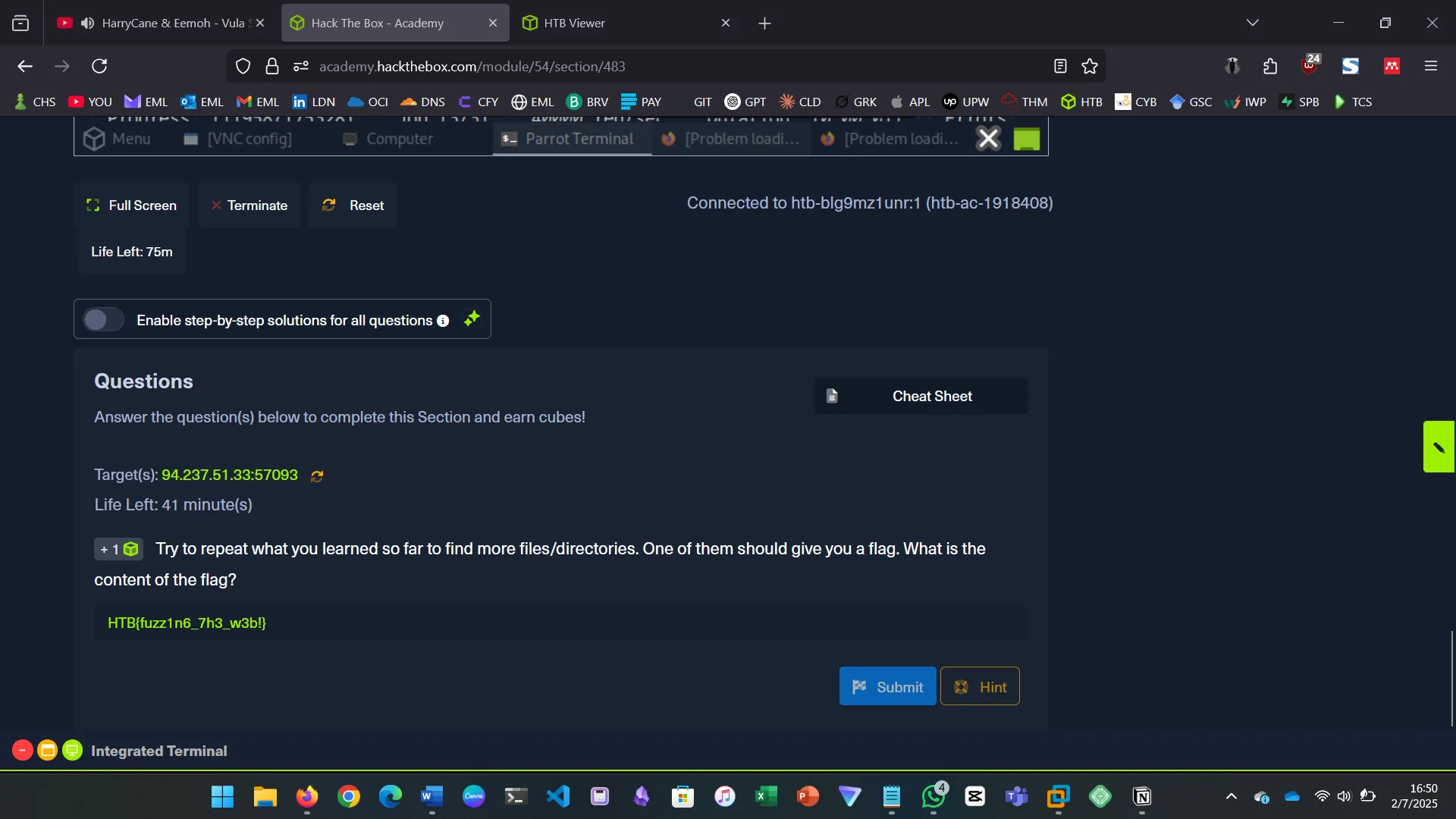Refresh the target IP address
This screenshot has width=1456, height=819.
[317, 475]
